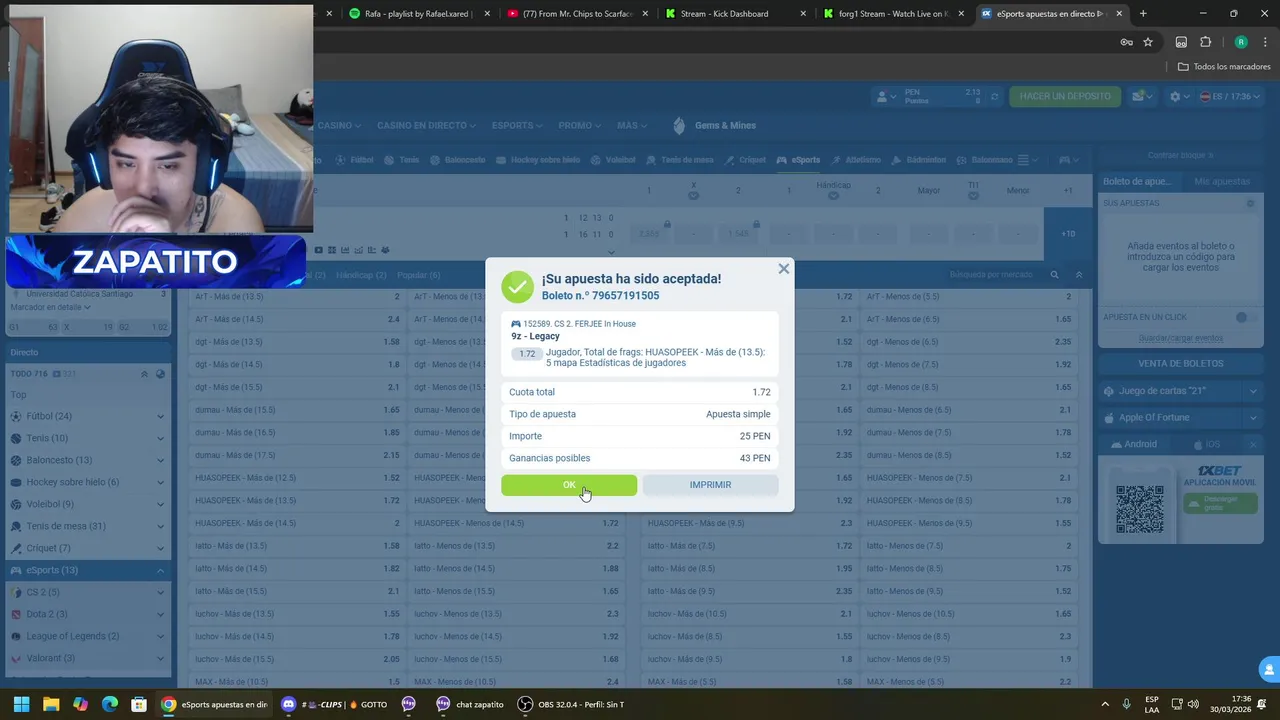
Task: Select the Tenis sport tab
Action: coord(402,160)
